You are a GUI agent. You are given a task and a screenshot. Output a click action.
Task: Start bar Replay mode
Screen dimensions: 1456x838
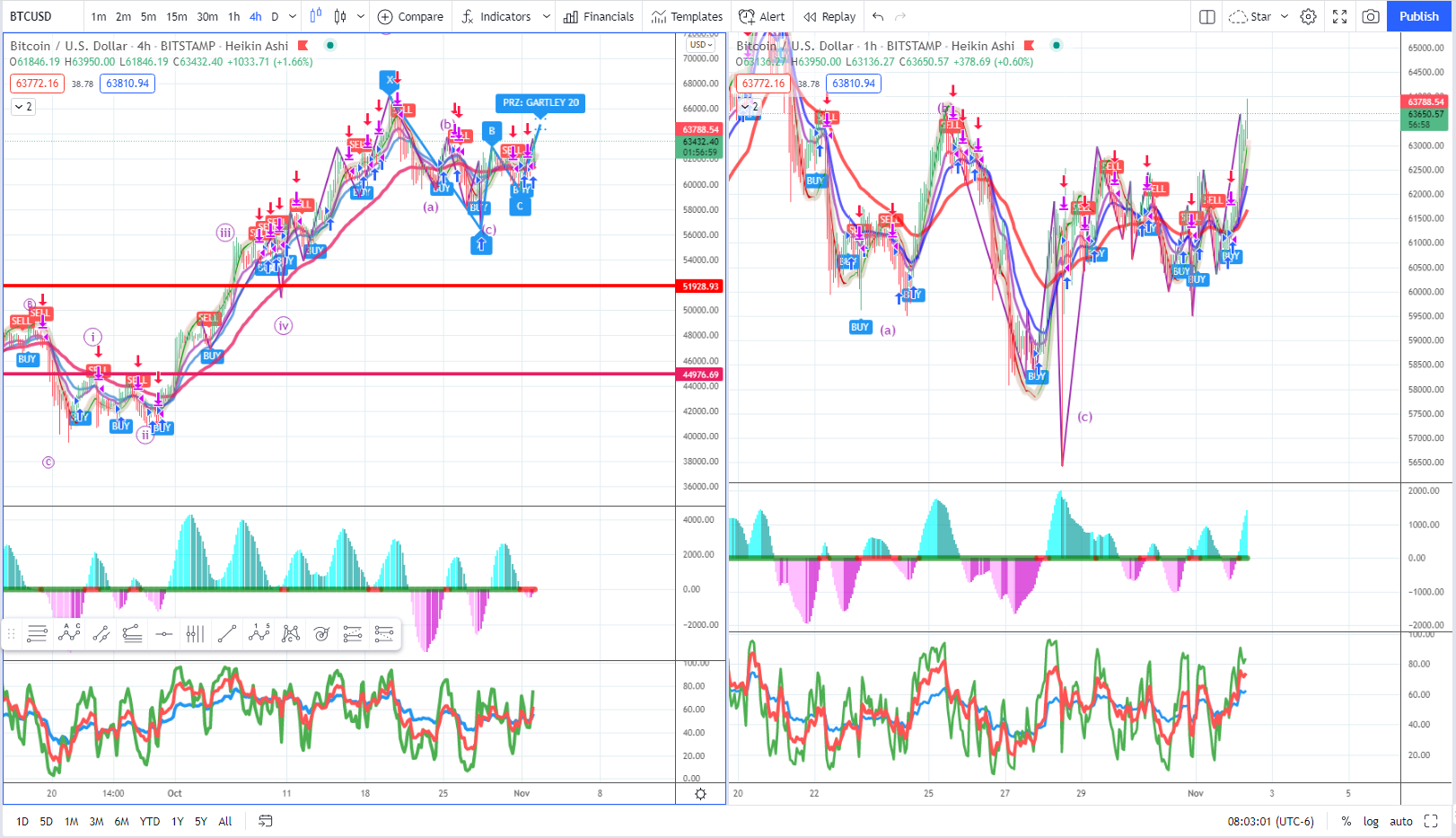pyautogui.click(x=829, y=16)
